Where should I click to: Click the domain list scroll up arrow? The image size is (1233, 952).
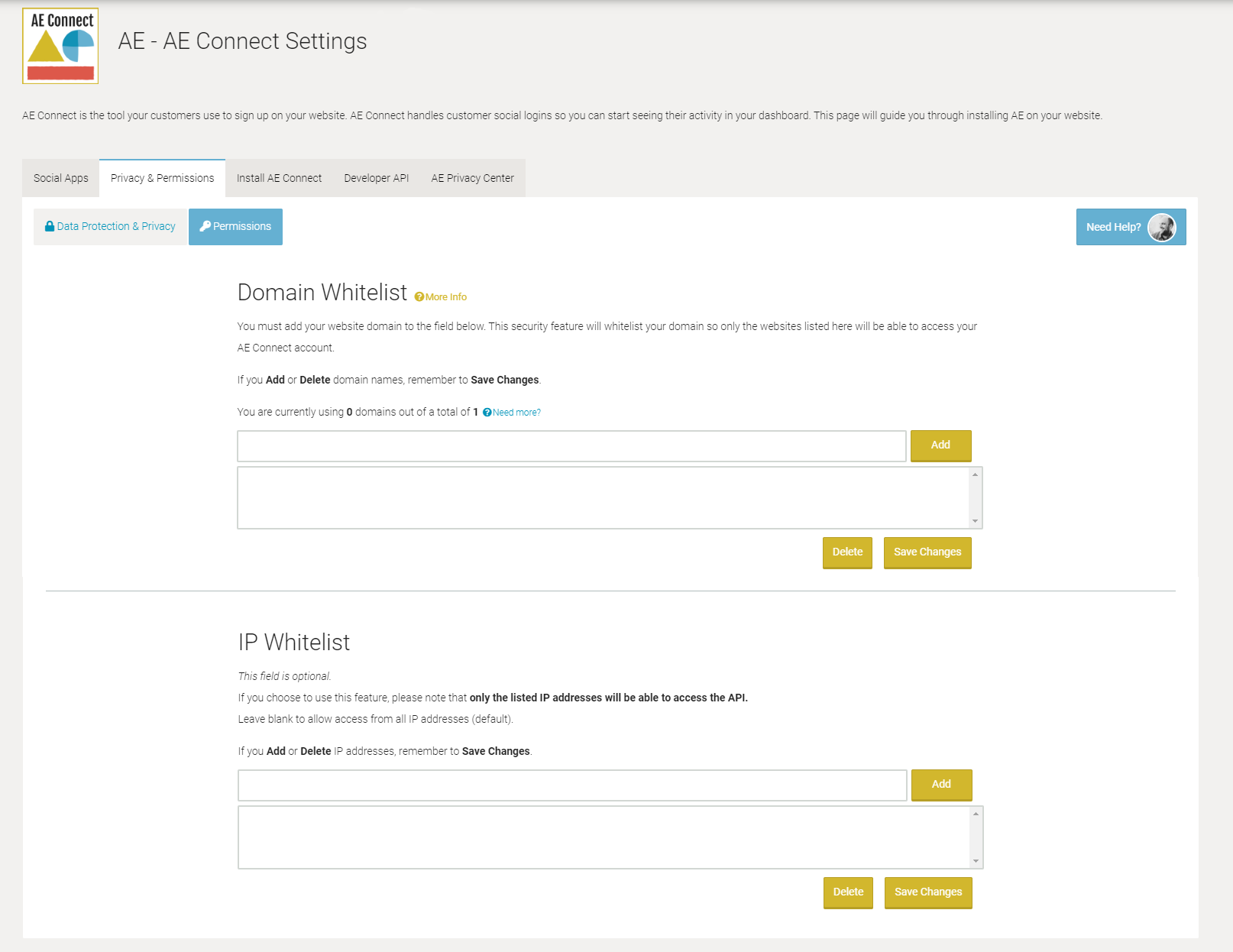975,474
